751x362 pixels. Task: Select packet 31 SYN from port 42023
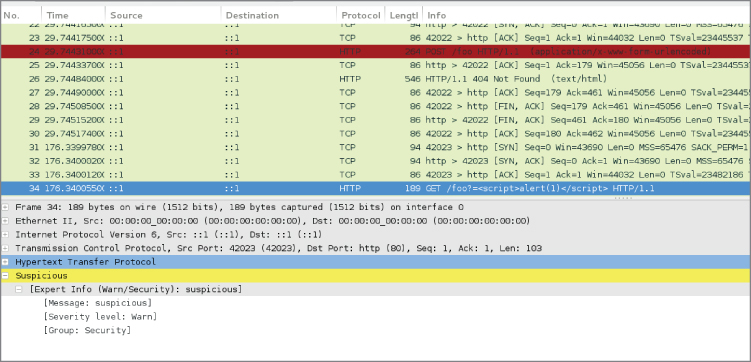click(x=376, y=147)
